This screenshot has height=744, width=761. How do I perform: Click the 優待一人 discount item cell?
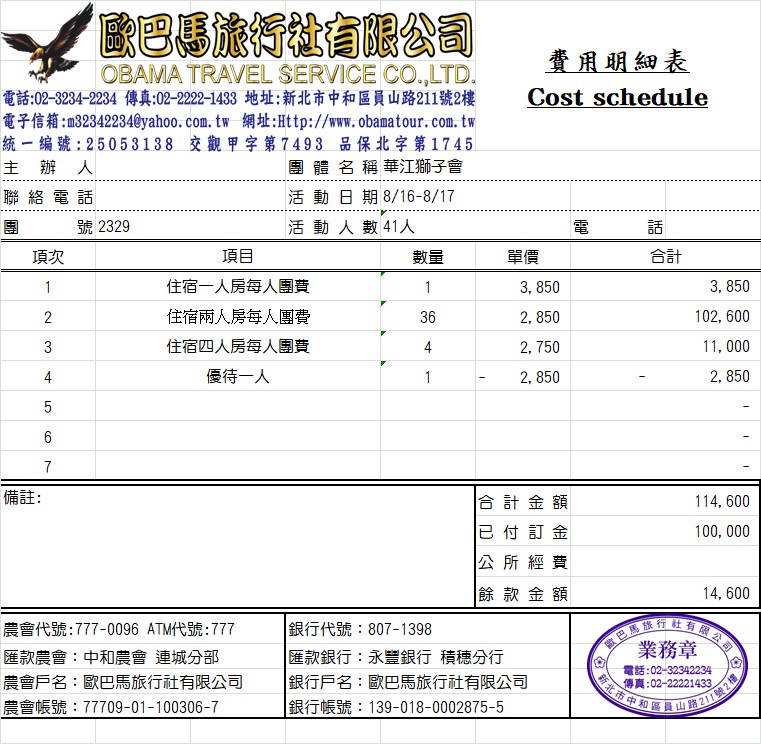[x=238, y=377]
